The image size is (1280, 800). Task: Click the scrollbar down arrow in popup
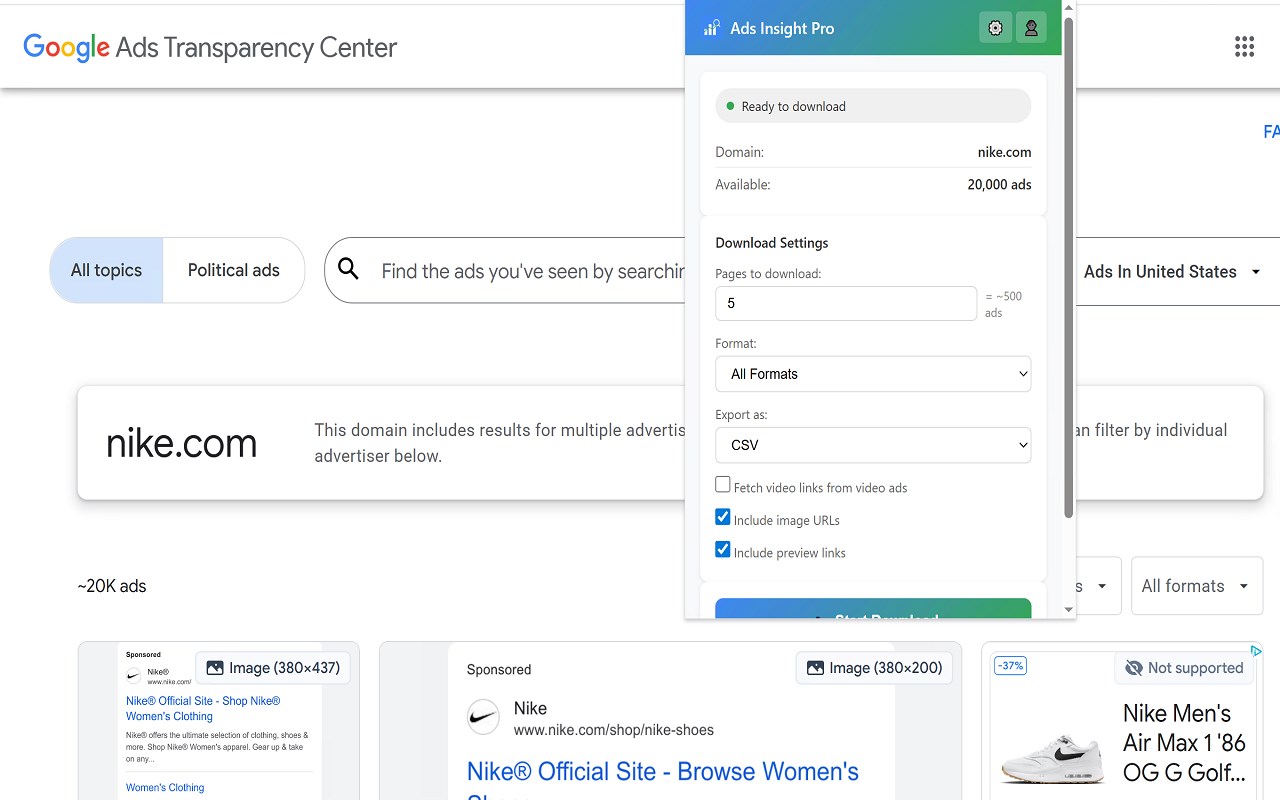(x=1068, y=610)
